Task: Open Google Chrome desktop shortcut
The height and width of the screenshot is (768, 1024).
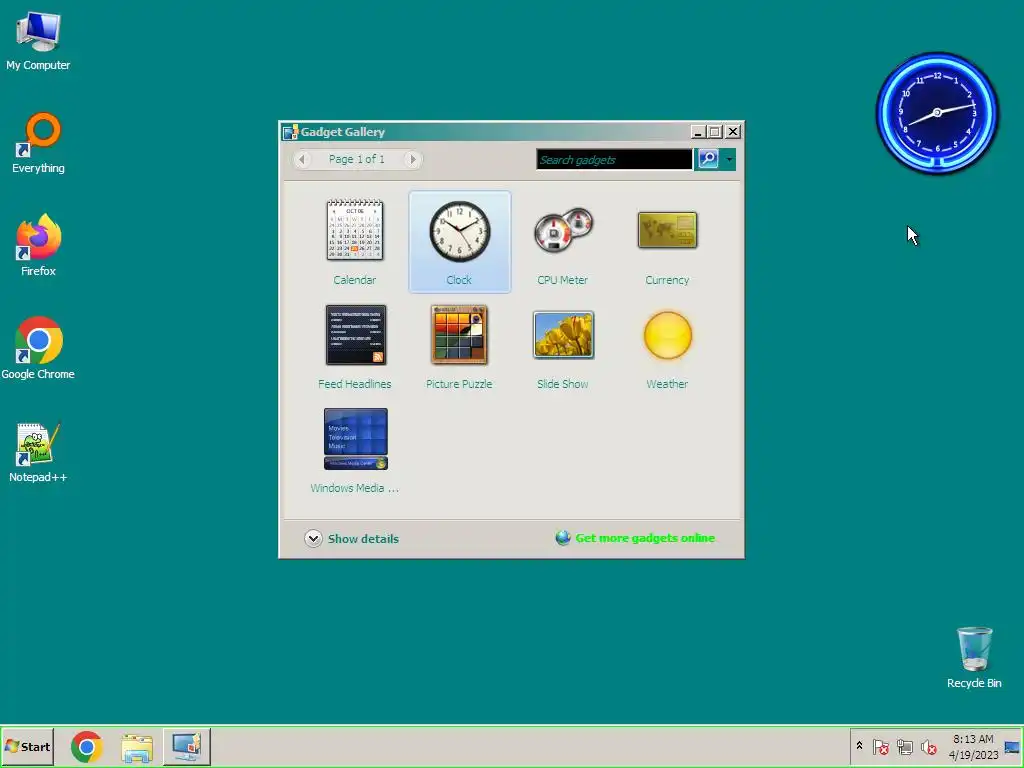Action: coord(38,349)
